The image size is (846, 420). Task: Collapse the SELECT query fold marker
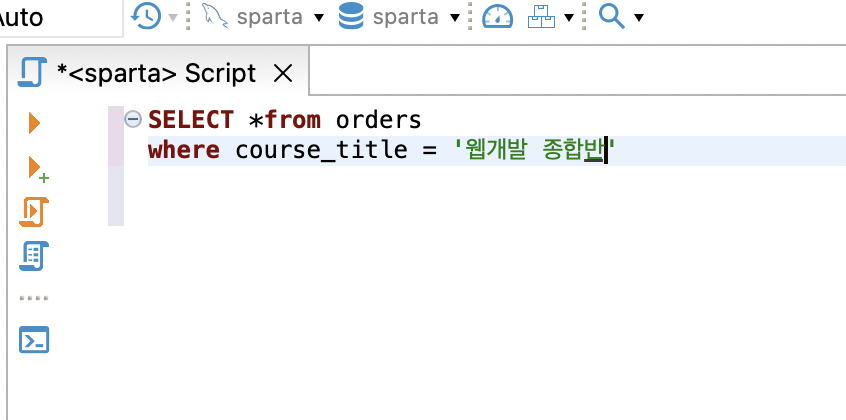coord(133,119)
